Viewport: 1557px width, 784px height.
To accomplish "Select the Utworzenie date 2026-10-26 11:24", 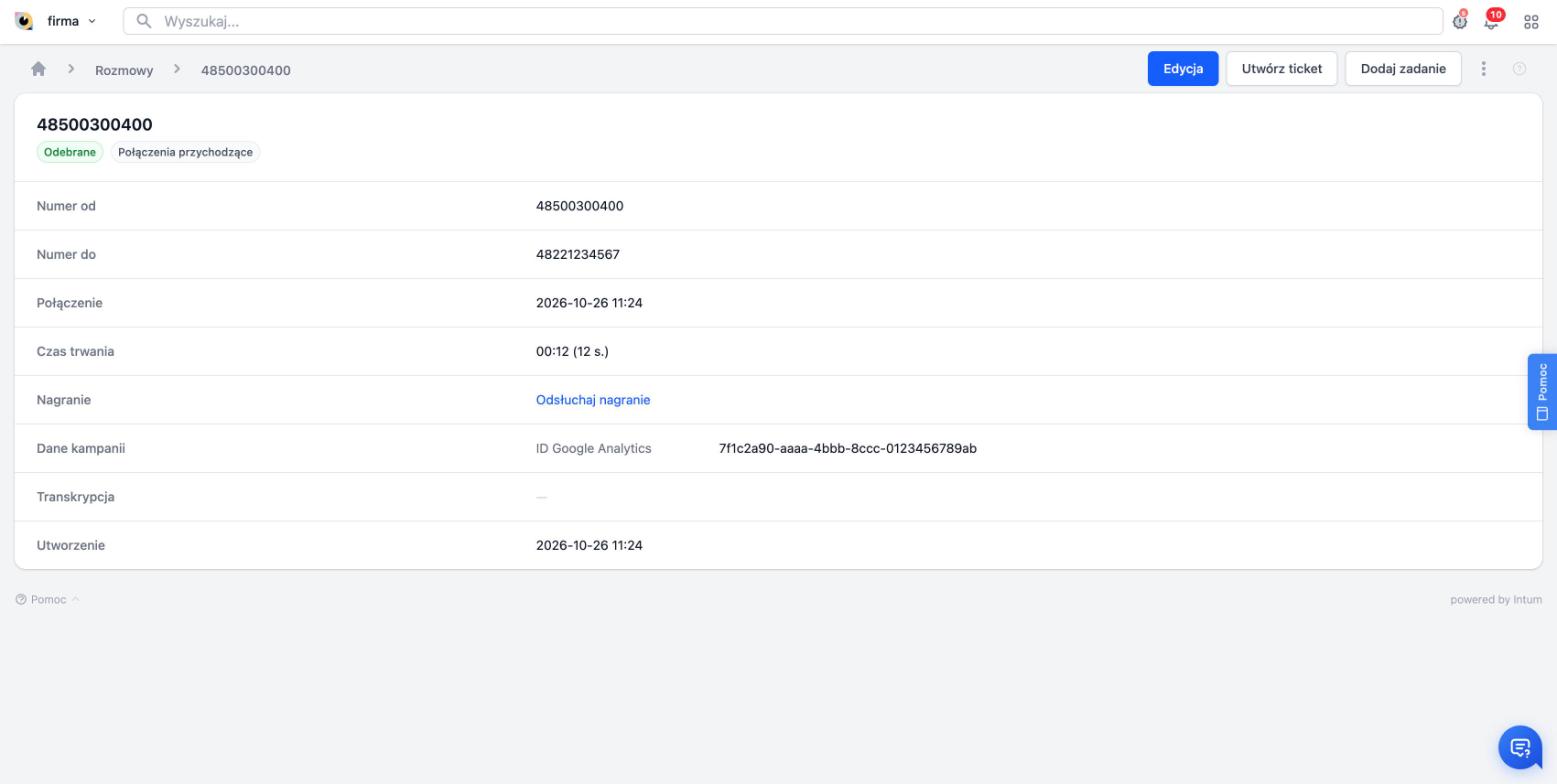I will pos(589,546).
